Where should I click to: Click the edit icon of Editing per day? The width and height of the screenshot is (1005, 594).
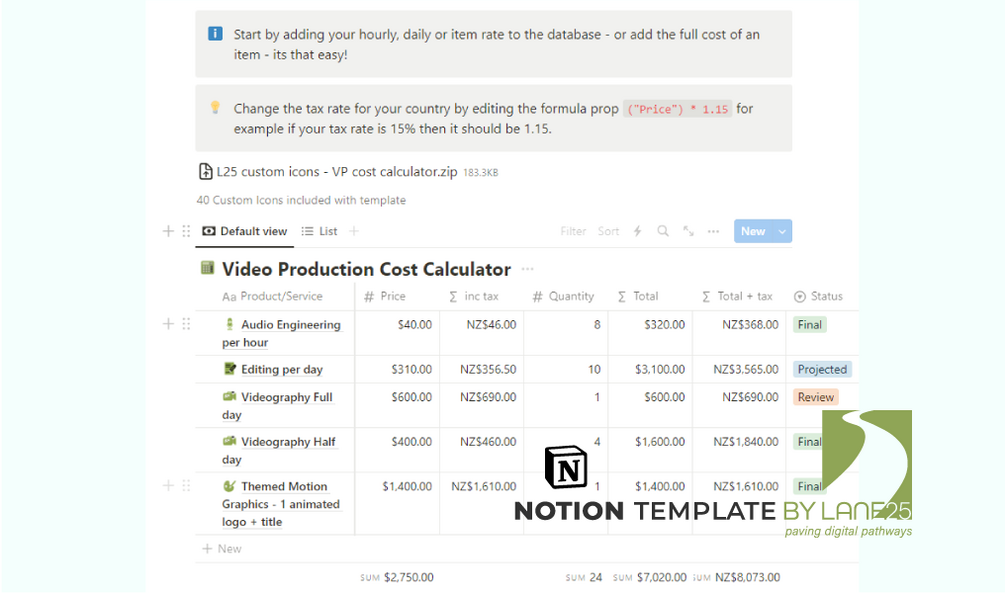point(229,368)
